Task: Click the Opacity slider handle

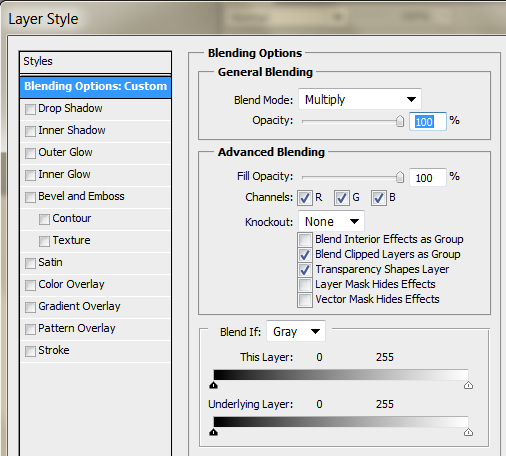Action: 400,121
